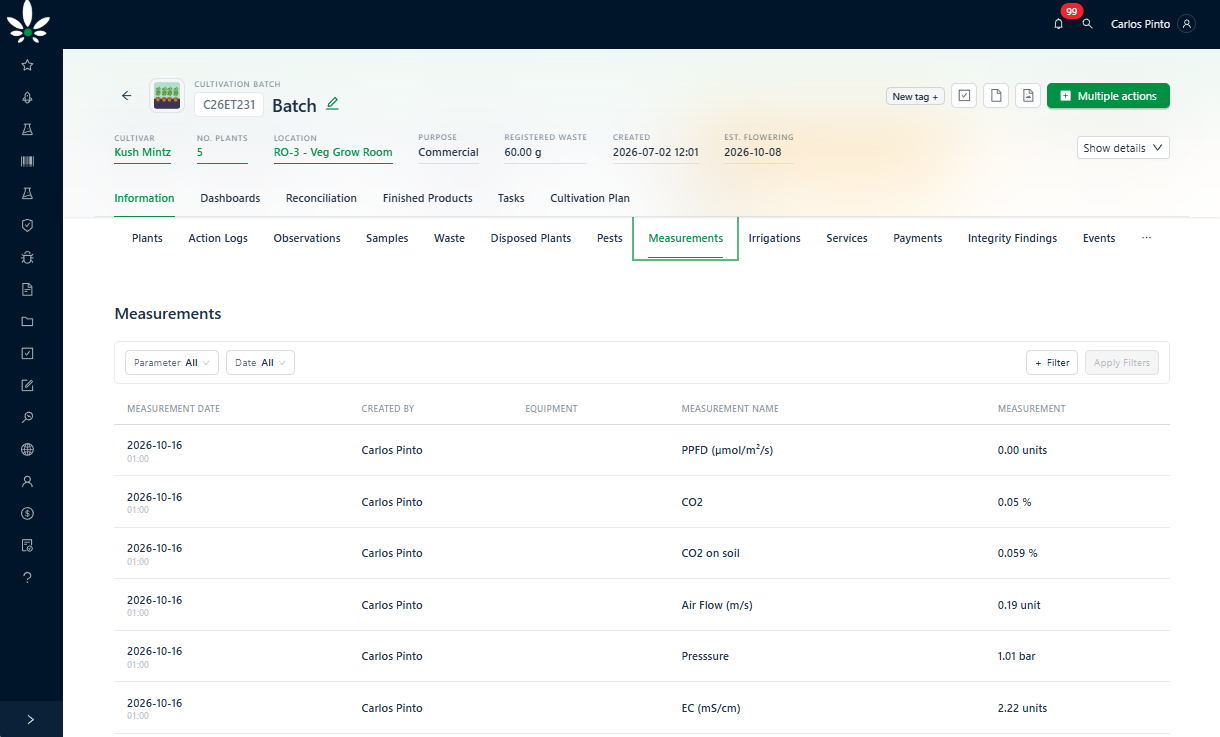Click the dollar coin sidebar icon
The width and height of the screenshot is (1220, 737).
[x=27, y=513]
